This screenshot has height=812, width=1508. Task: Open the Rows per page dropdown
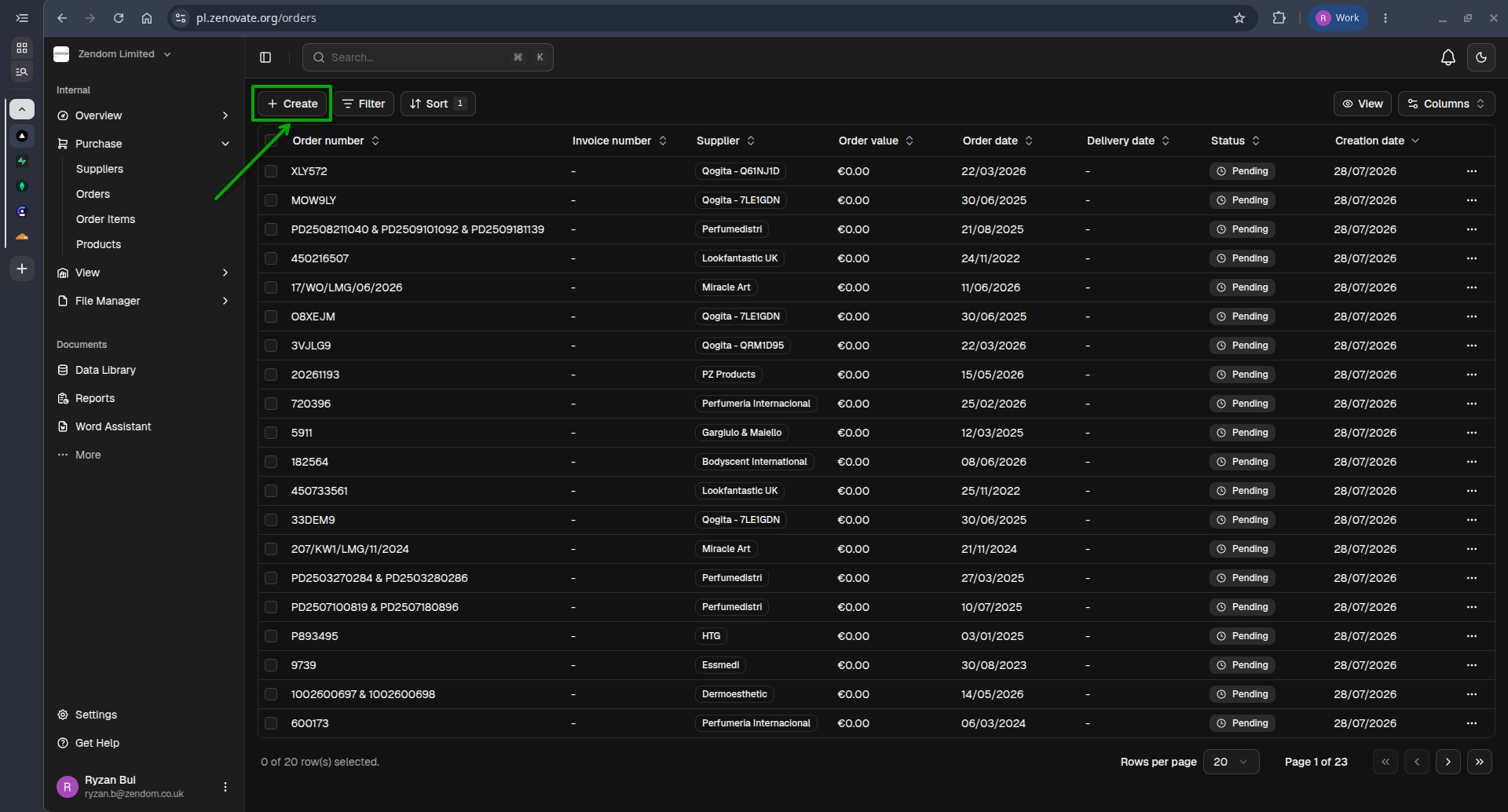tap(1231, 762)
